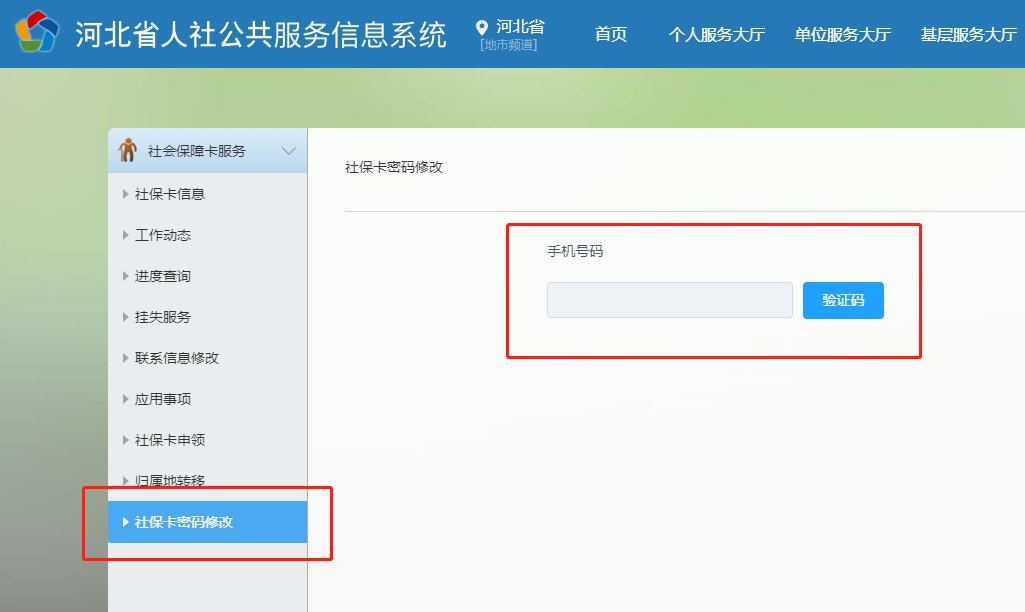The height and width of the screenshot is (612, 1025).
Task: Expand arrow beside 工作动态
Action: (126, 235)
